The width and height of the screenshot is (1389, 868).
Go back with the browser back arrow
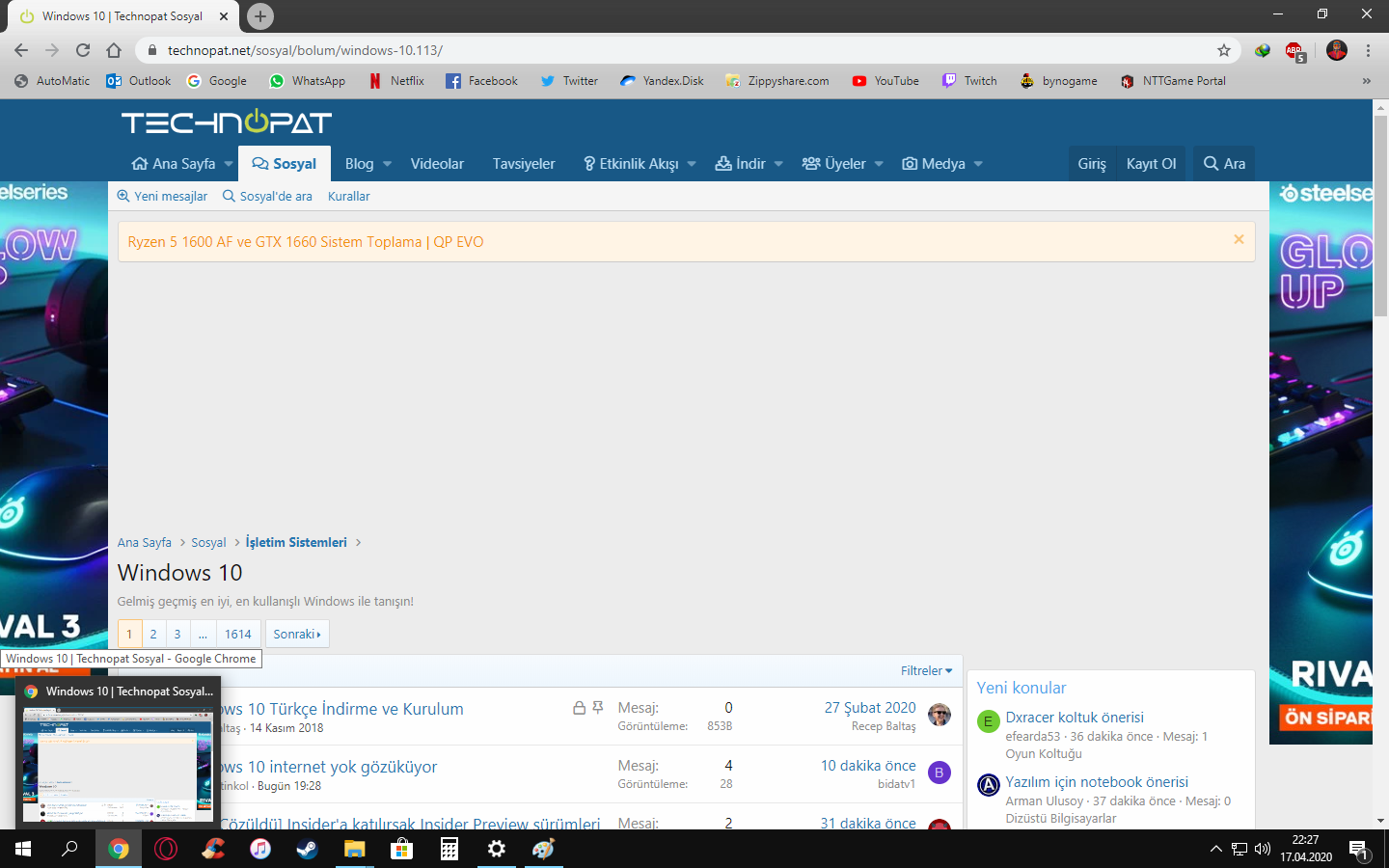(x=21, y=50)
